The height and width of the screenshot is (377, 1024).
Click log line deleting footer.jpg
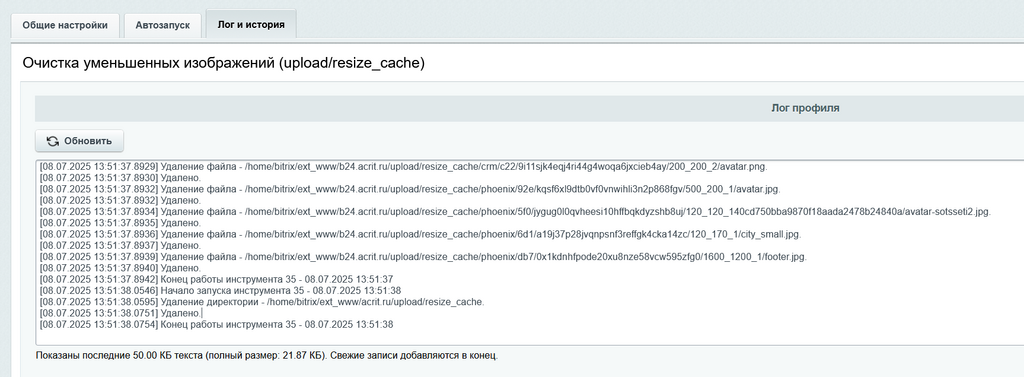(423, 257)
